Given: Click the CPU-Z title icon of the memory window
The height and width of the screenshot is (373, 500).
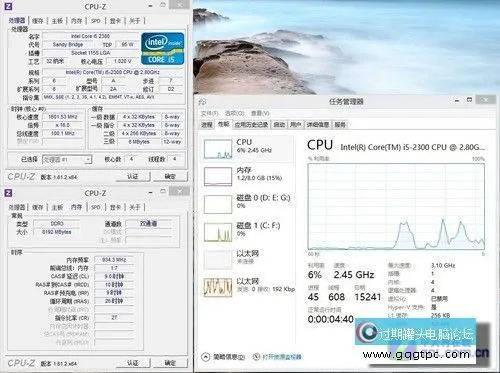Looking at the screenshot, I should 9,192.
